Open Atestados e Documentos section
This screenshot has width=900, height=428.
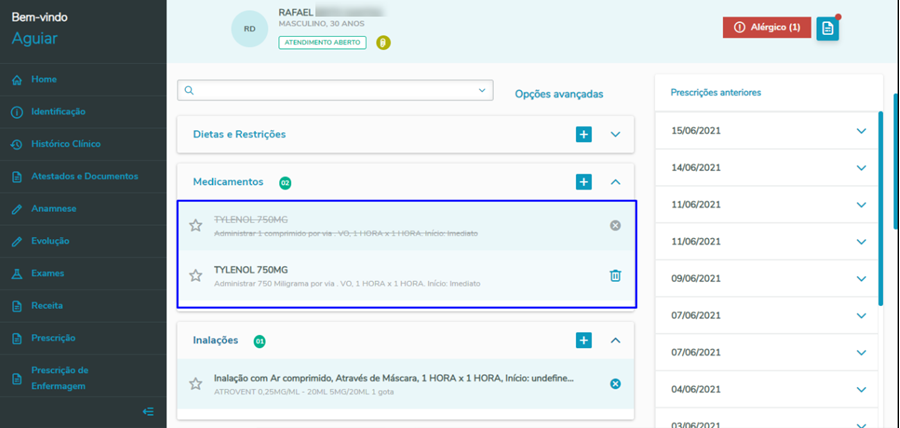pyautogui.click(x=83, y=176)
